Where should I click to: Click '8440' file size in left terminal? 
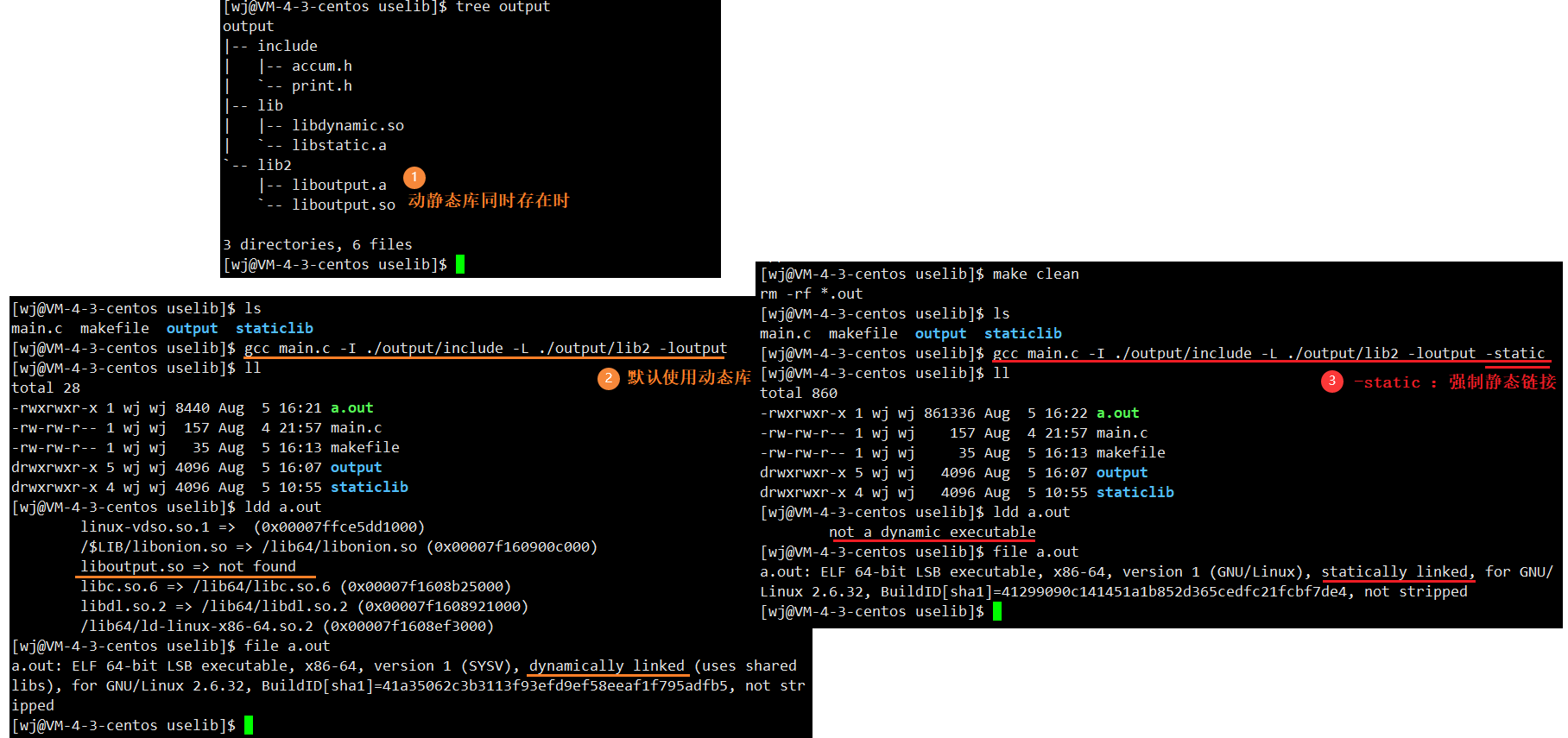click(x=193, y=407)
